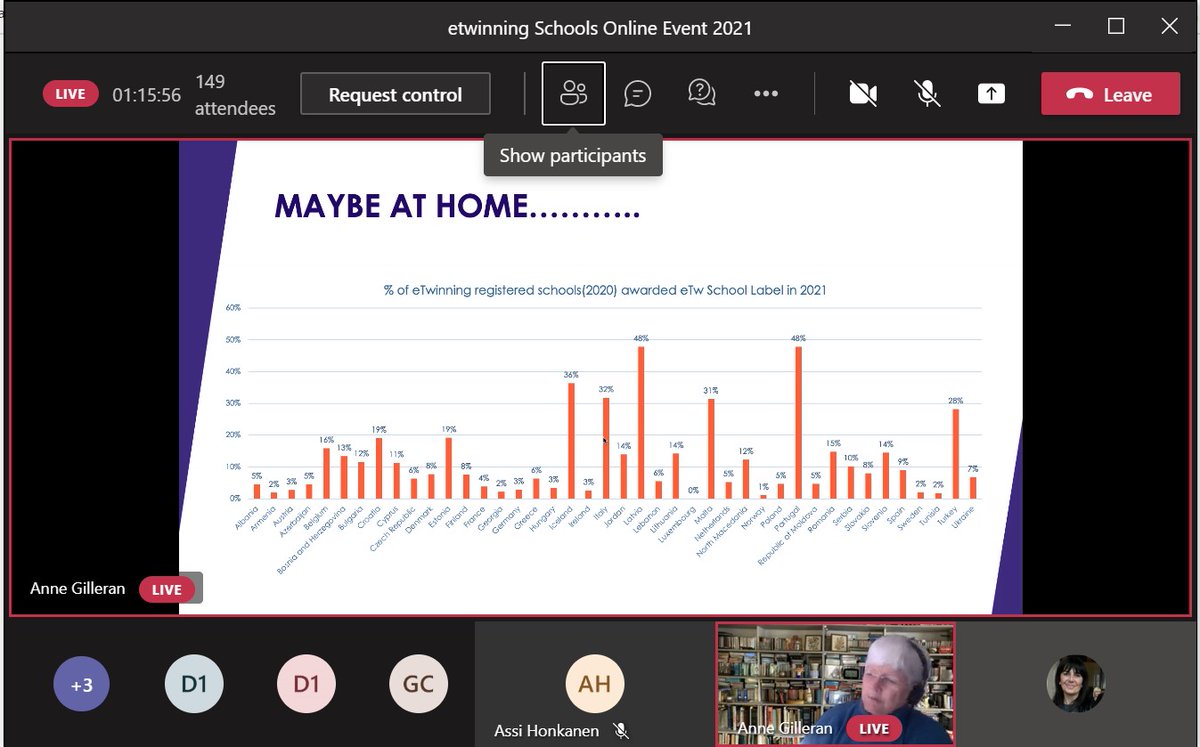Click the Request control button
This screenshot has width=1200, height=747.
tap(395, 94)
